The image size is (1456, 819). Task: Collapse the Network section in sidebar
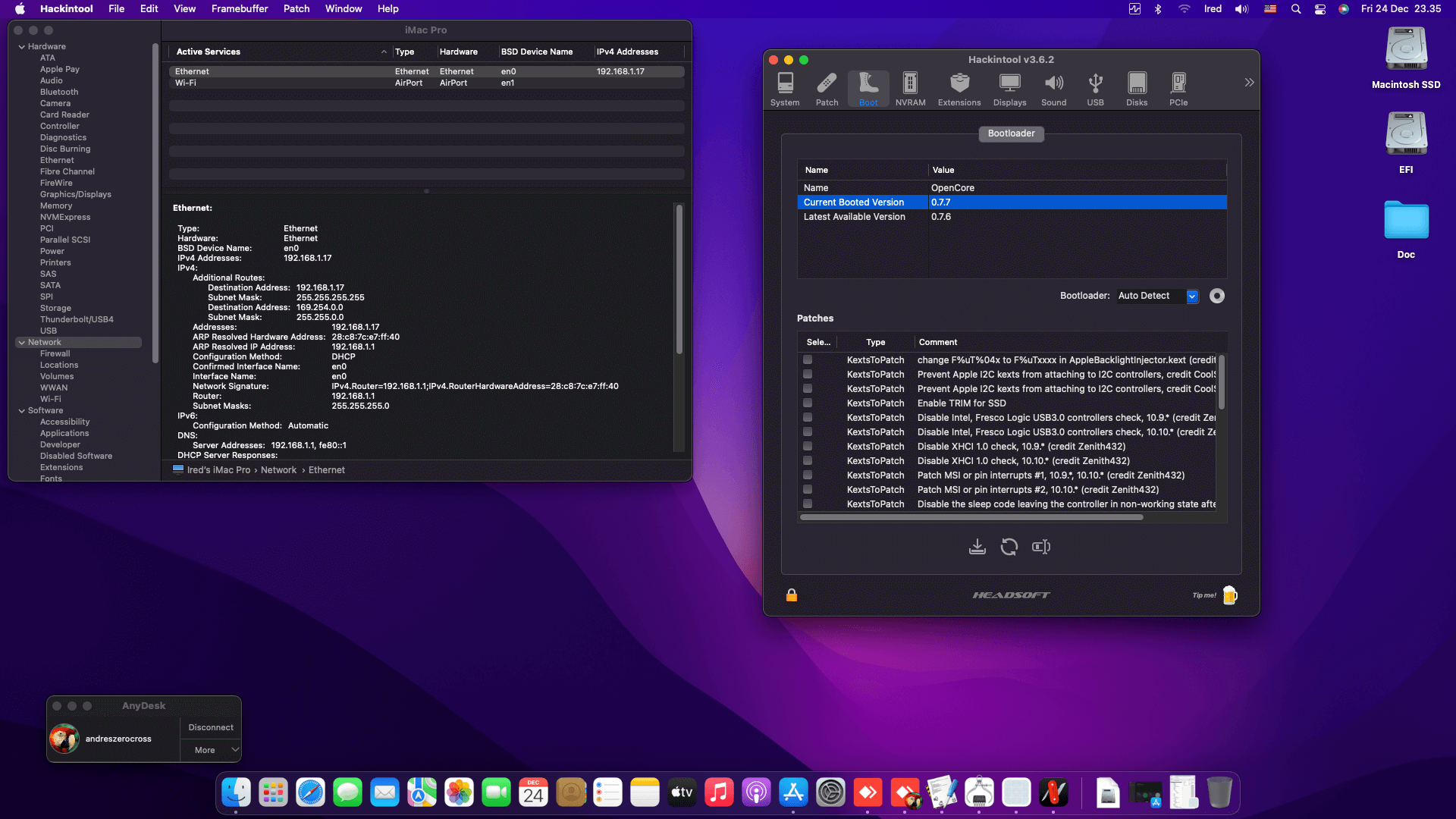22,343
